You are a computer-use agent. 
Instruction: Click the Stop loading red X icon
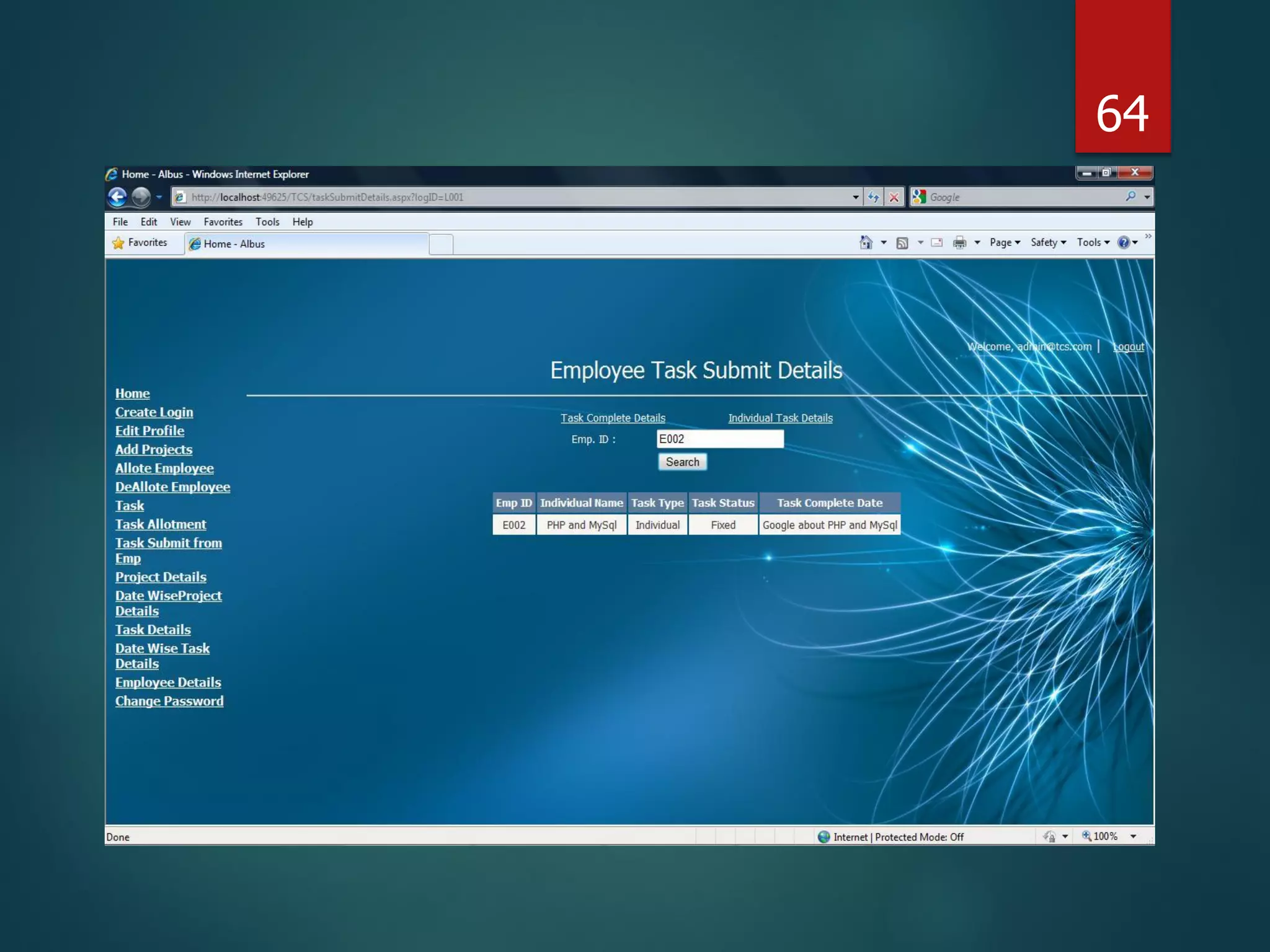(894, 197)
